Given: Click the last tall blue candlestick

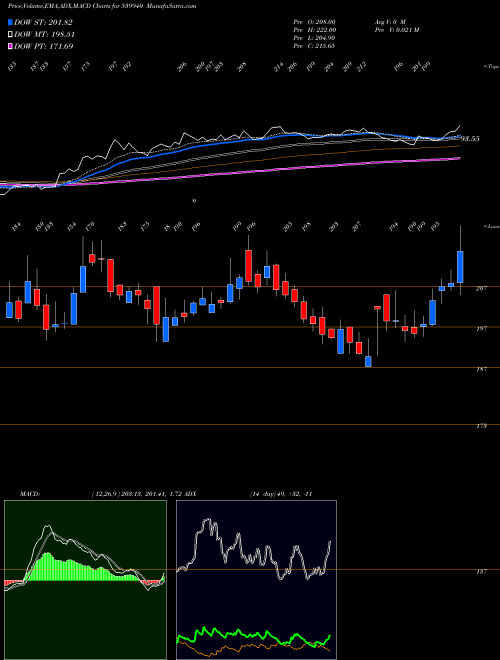Looking at the screenshot, I should tap(460, 267).
